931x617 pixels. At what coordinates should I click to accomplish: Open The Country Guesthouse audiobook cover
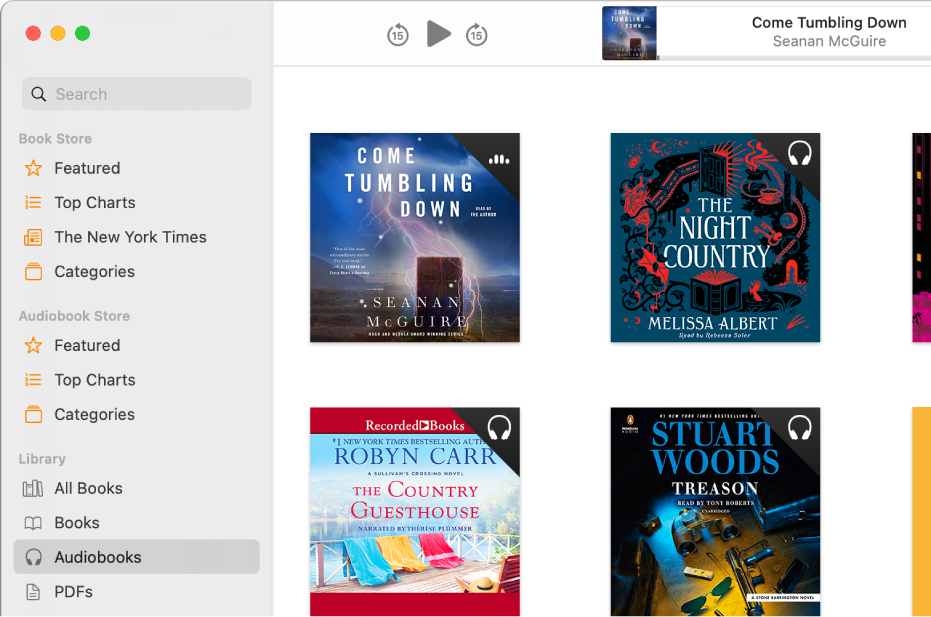coord(414,512)
